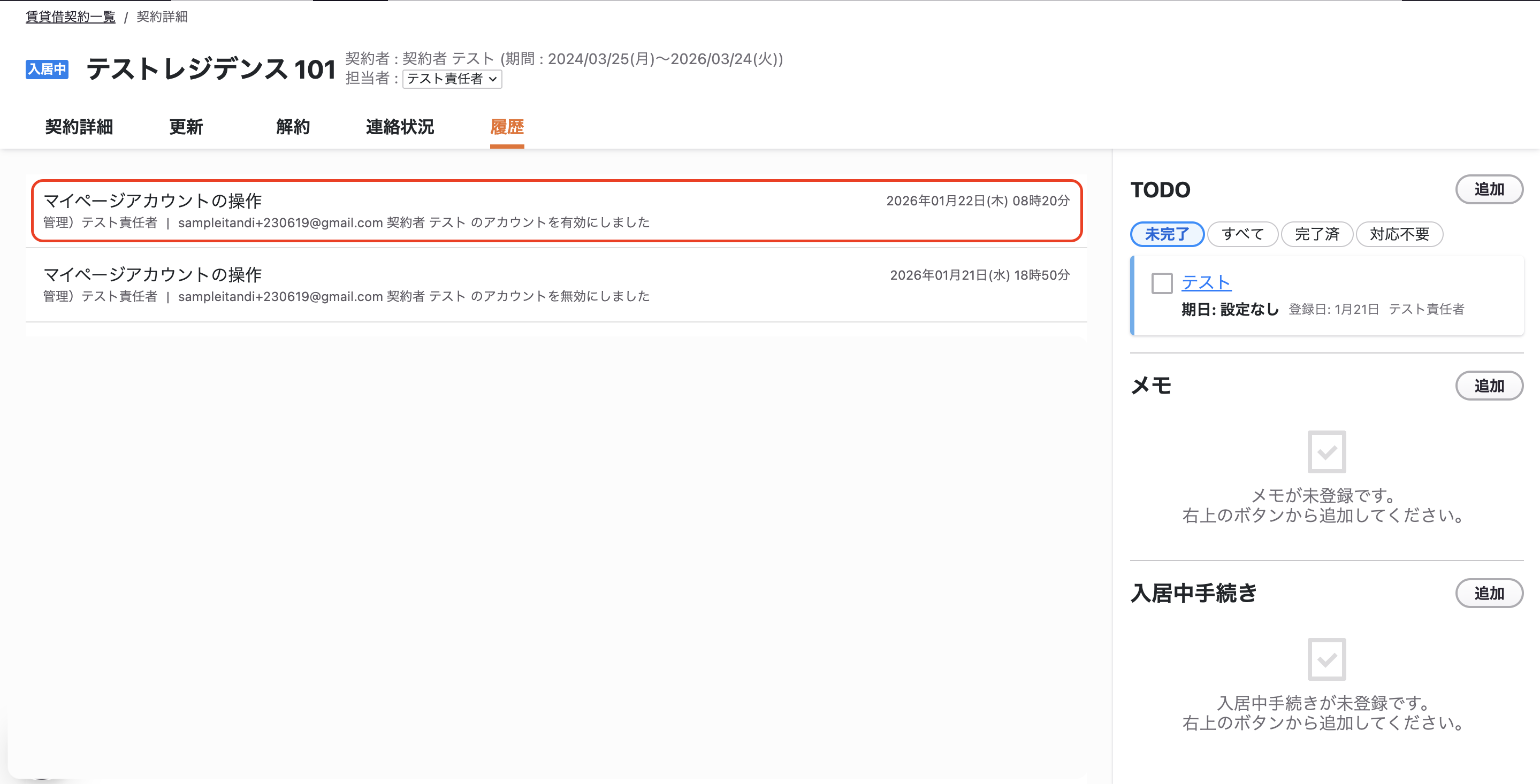Add a new TODO with 追加 button
The height and width of the screenshot is (784, 1540).
1489,189
